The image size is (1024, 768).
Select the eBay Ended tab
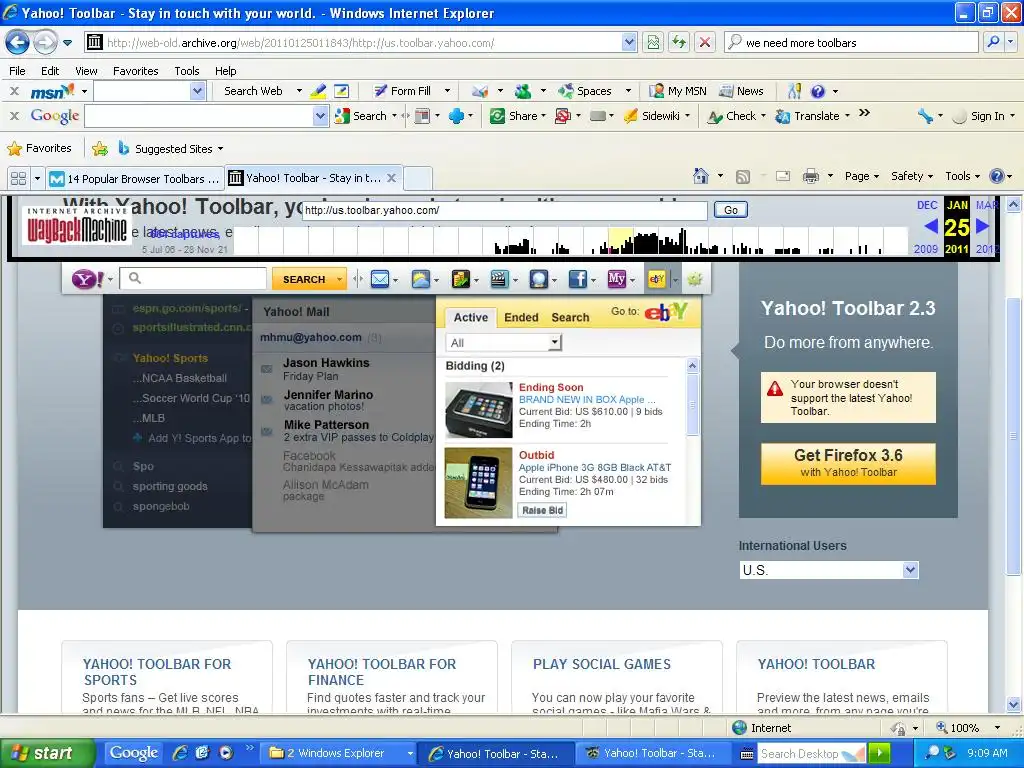pos(521,317)
